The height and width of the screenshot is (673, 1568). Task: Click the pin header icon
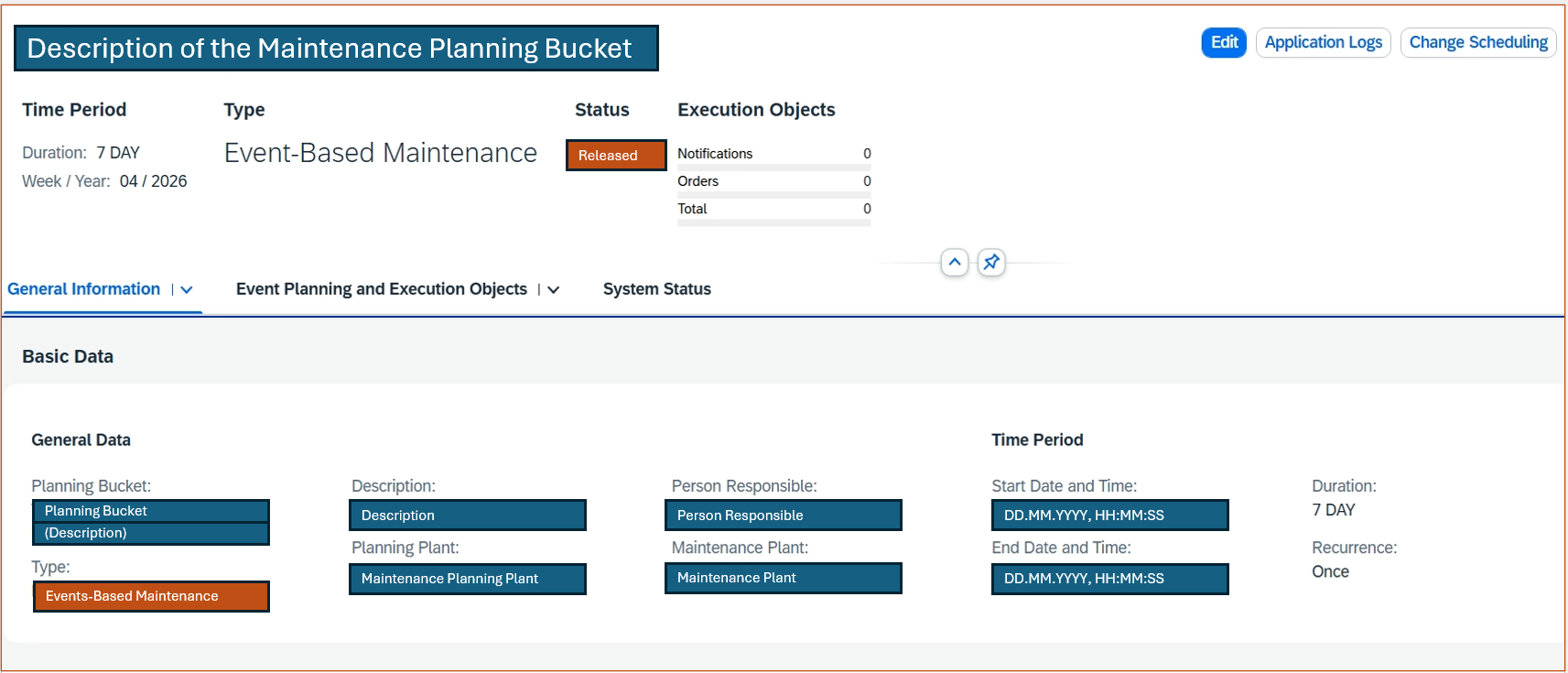(x=990, y=263)
